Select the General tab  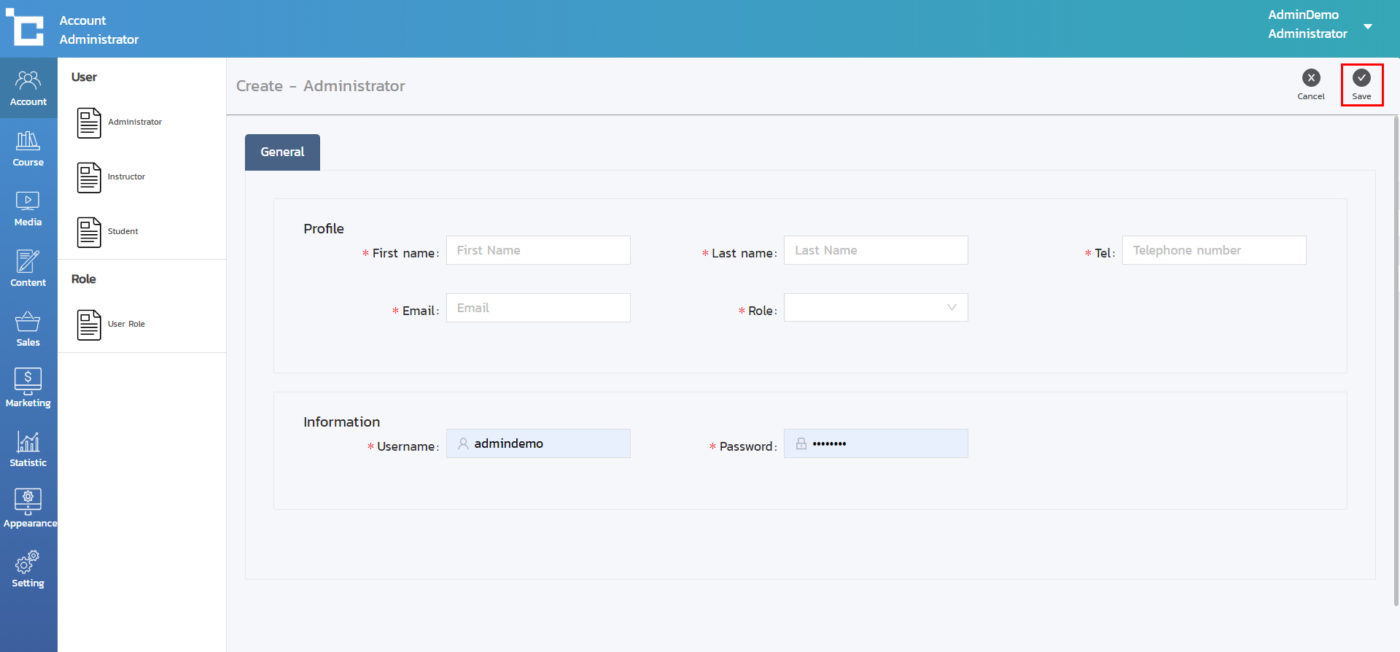pos(282,152)
